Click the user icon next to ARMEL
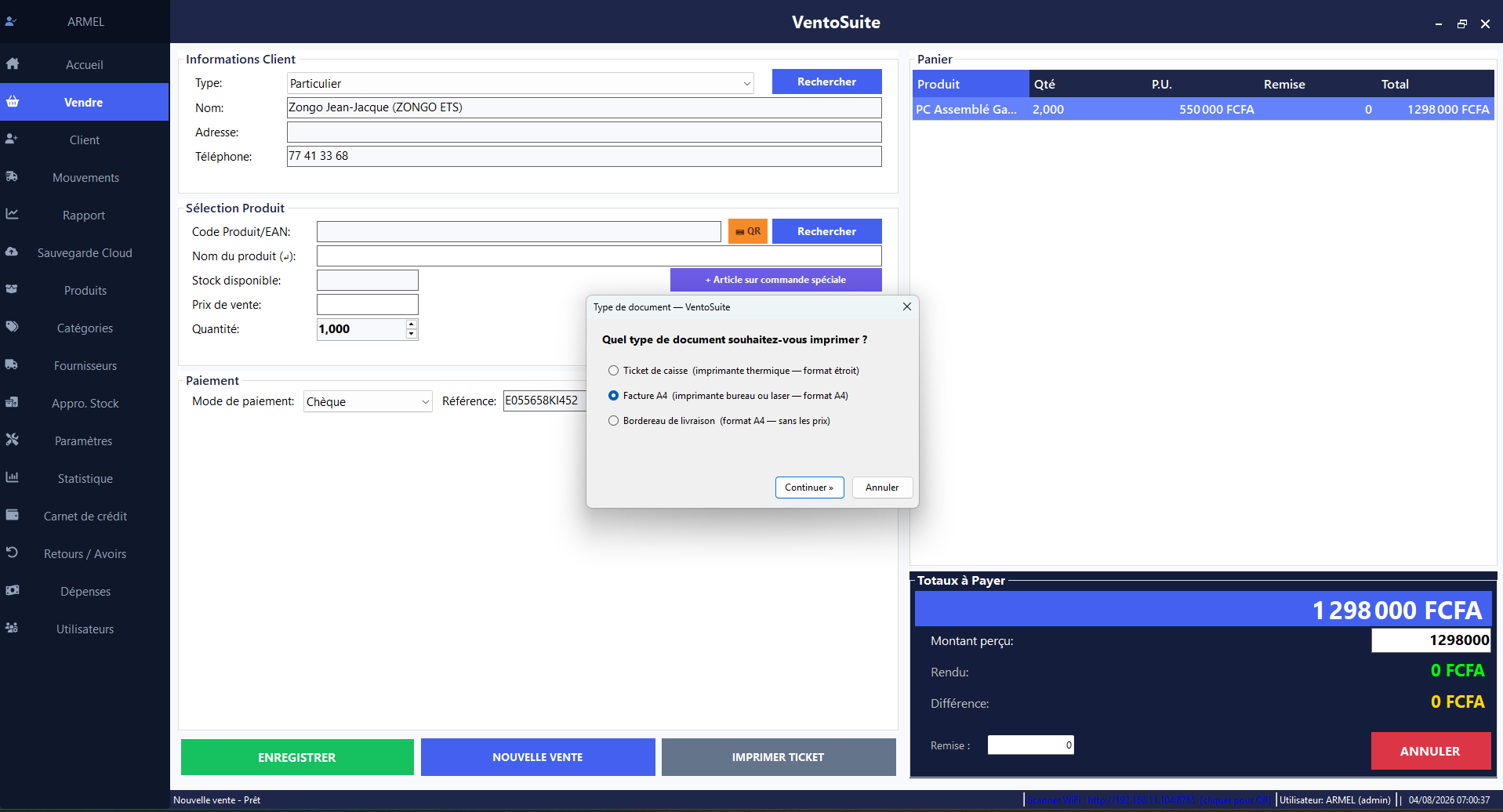Viewport: 1503px width, 812px height. tap(11, 21)
